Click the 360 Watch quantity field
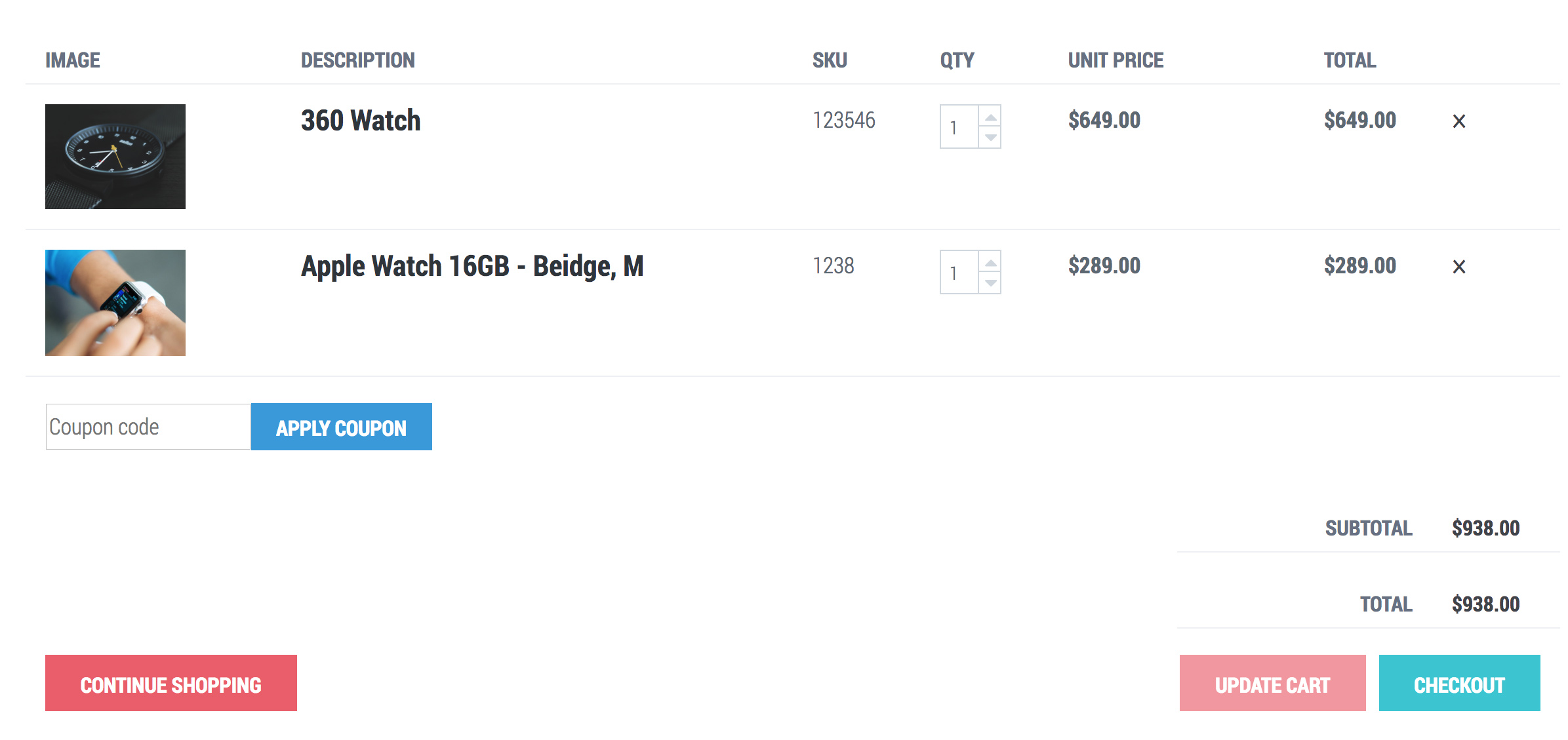This screenshot has width=1568, height=740. tap(959, 127)
